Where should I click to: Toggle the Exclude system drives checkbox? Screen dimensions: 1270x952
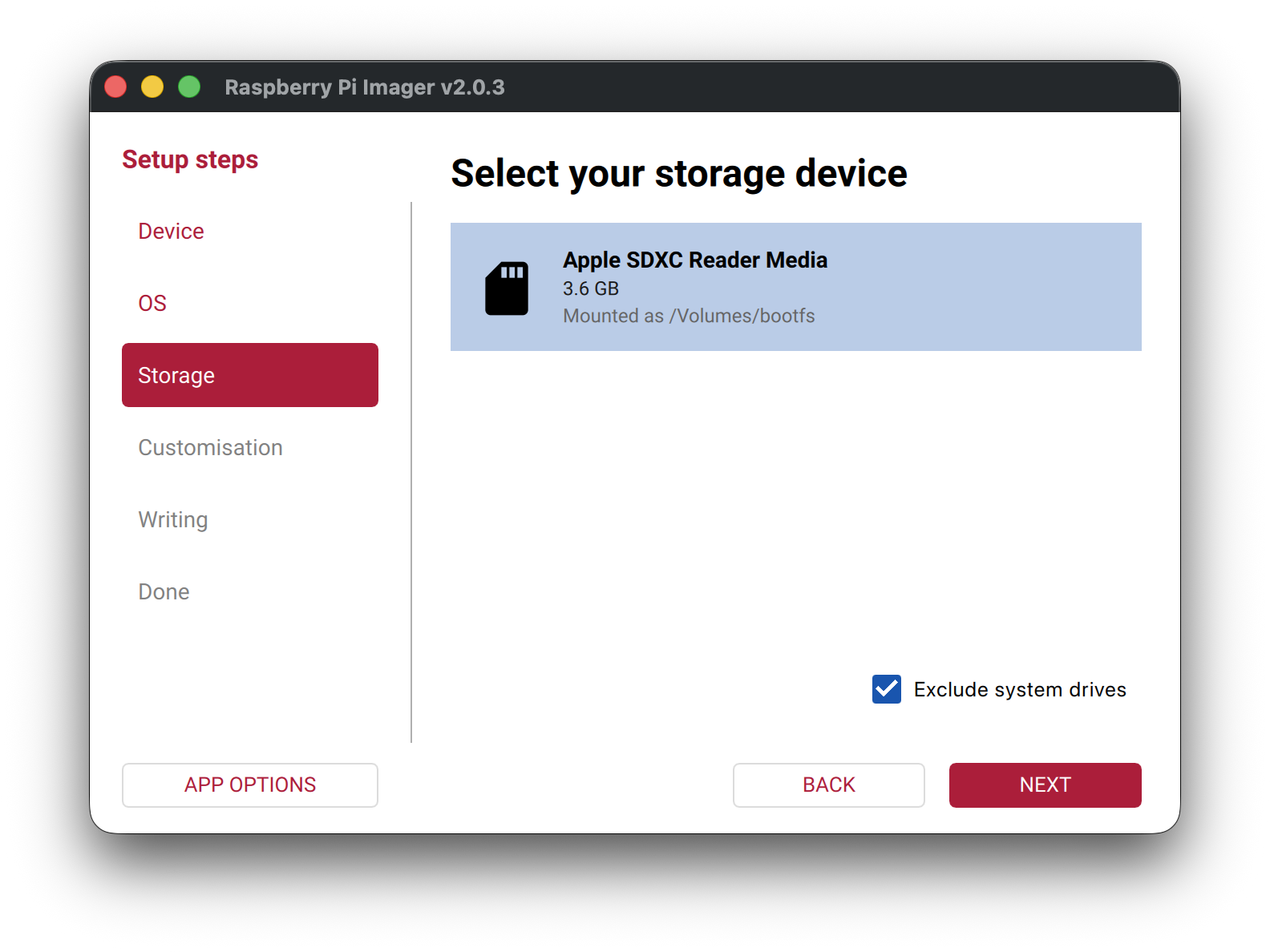click(x=887, y=689)
